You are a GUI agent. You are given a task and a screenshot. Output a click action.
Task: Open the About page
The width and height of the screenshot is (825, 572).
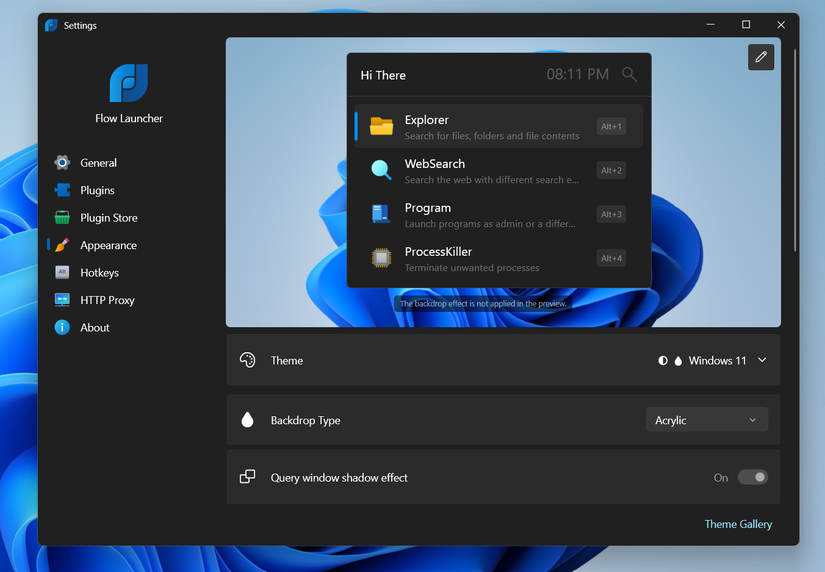tap(95, 327)
